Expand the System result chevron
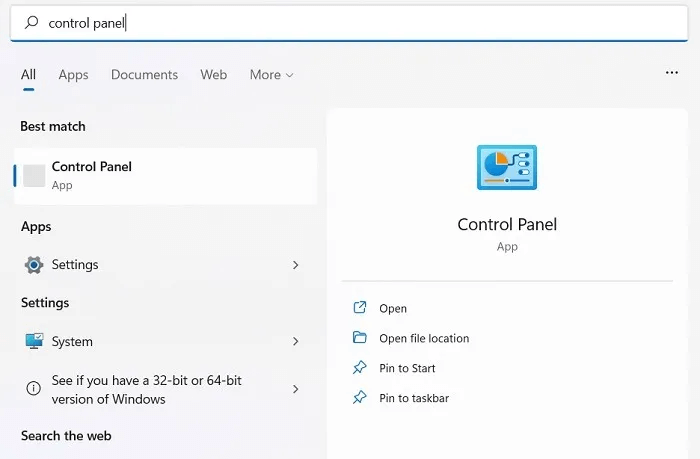Image resolution: width=700 pixels, height=459 pixels. [x=296, y=341]
